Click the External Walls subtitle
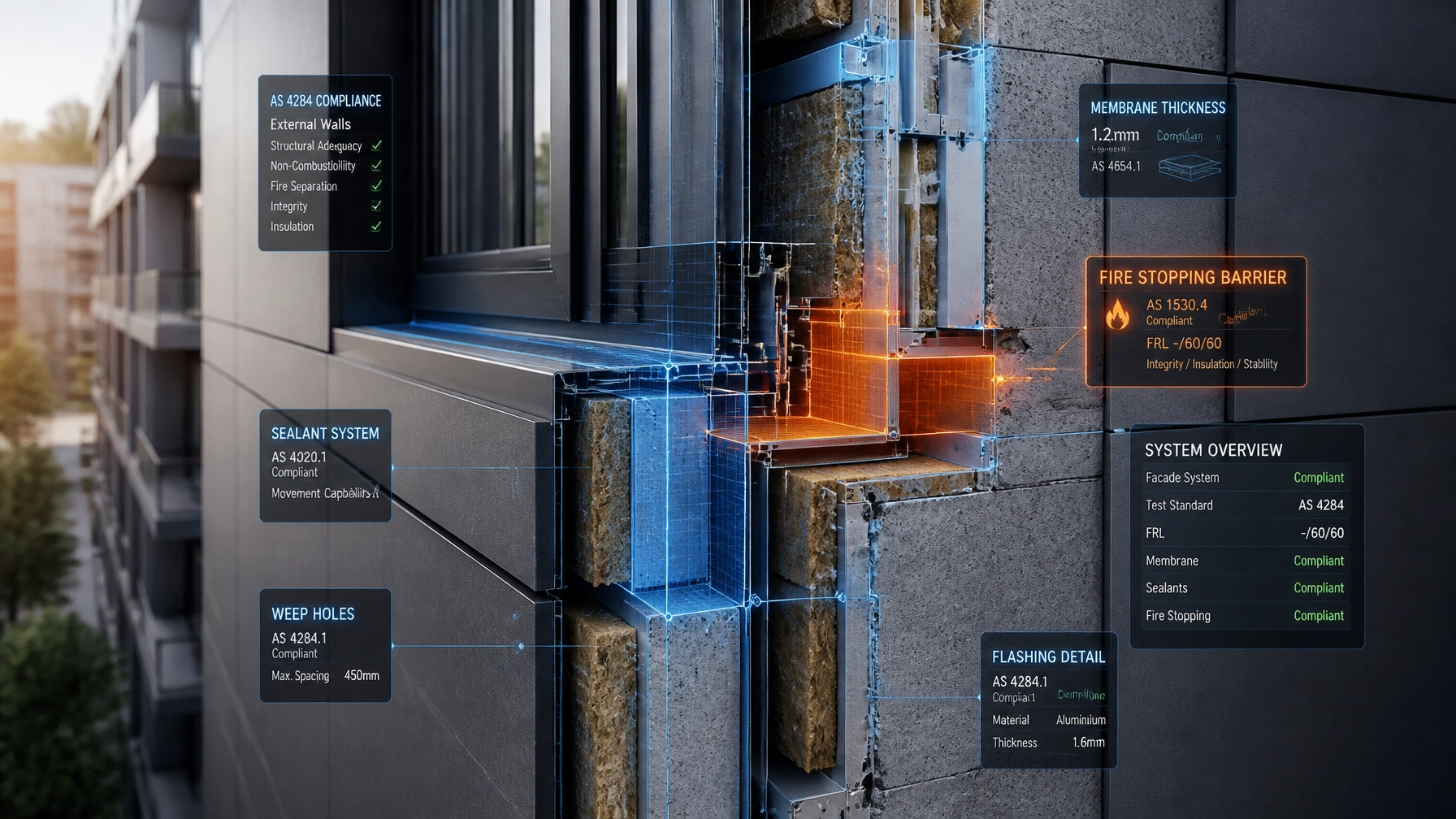 [x=310, y=124]
